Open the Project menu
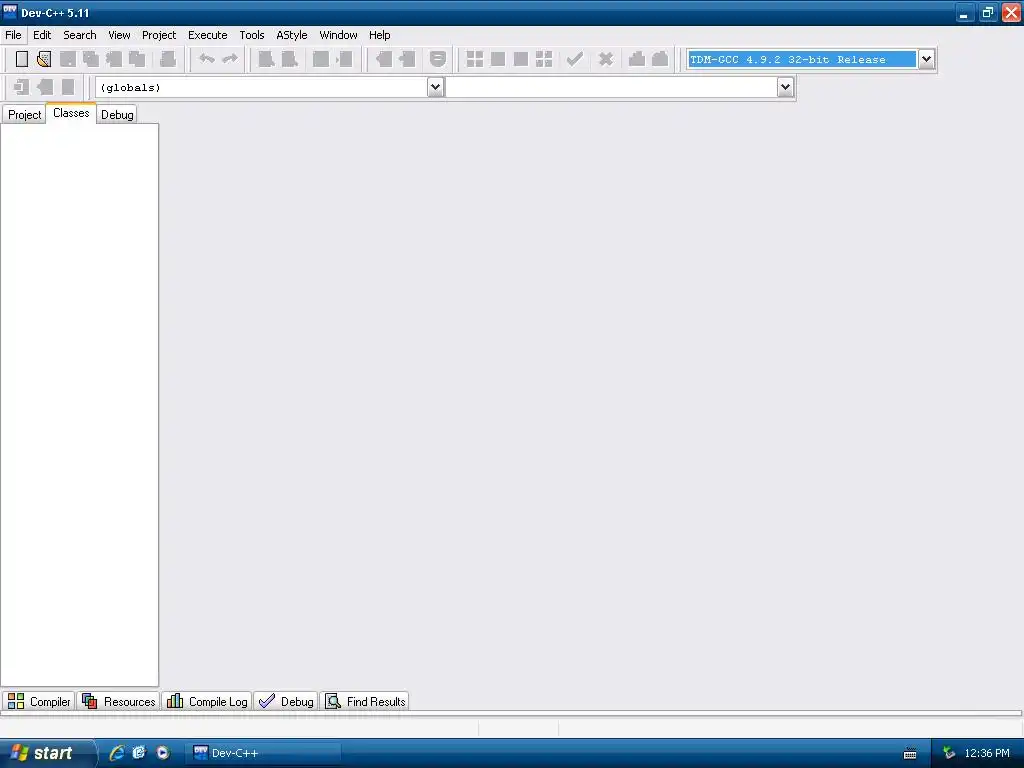Viewport: 1024px width, 768px height. pyautogui.click(x=159, y=35)
